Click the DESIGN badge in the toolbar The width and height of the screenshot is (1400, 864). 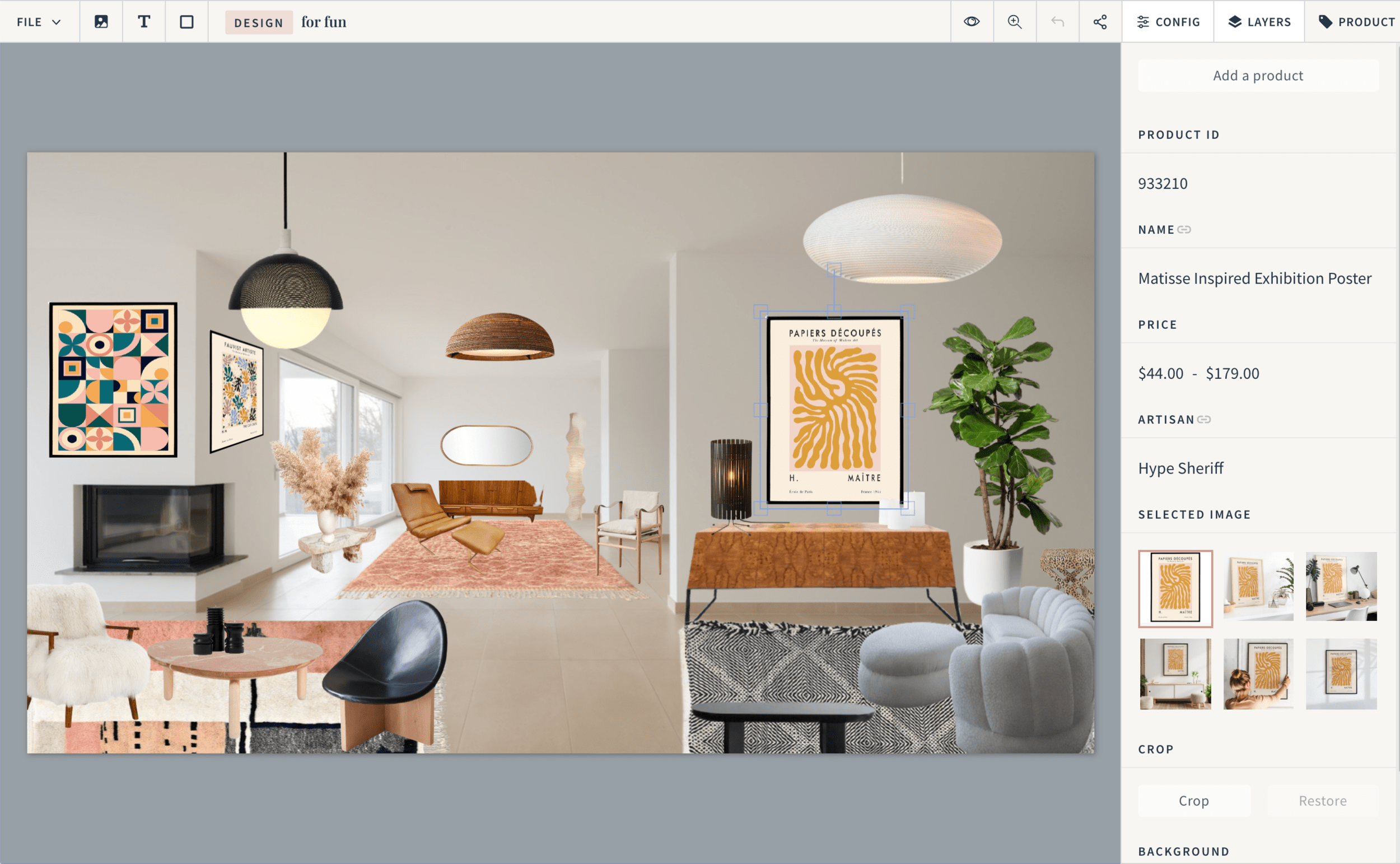[x=259, y=22]
